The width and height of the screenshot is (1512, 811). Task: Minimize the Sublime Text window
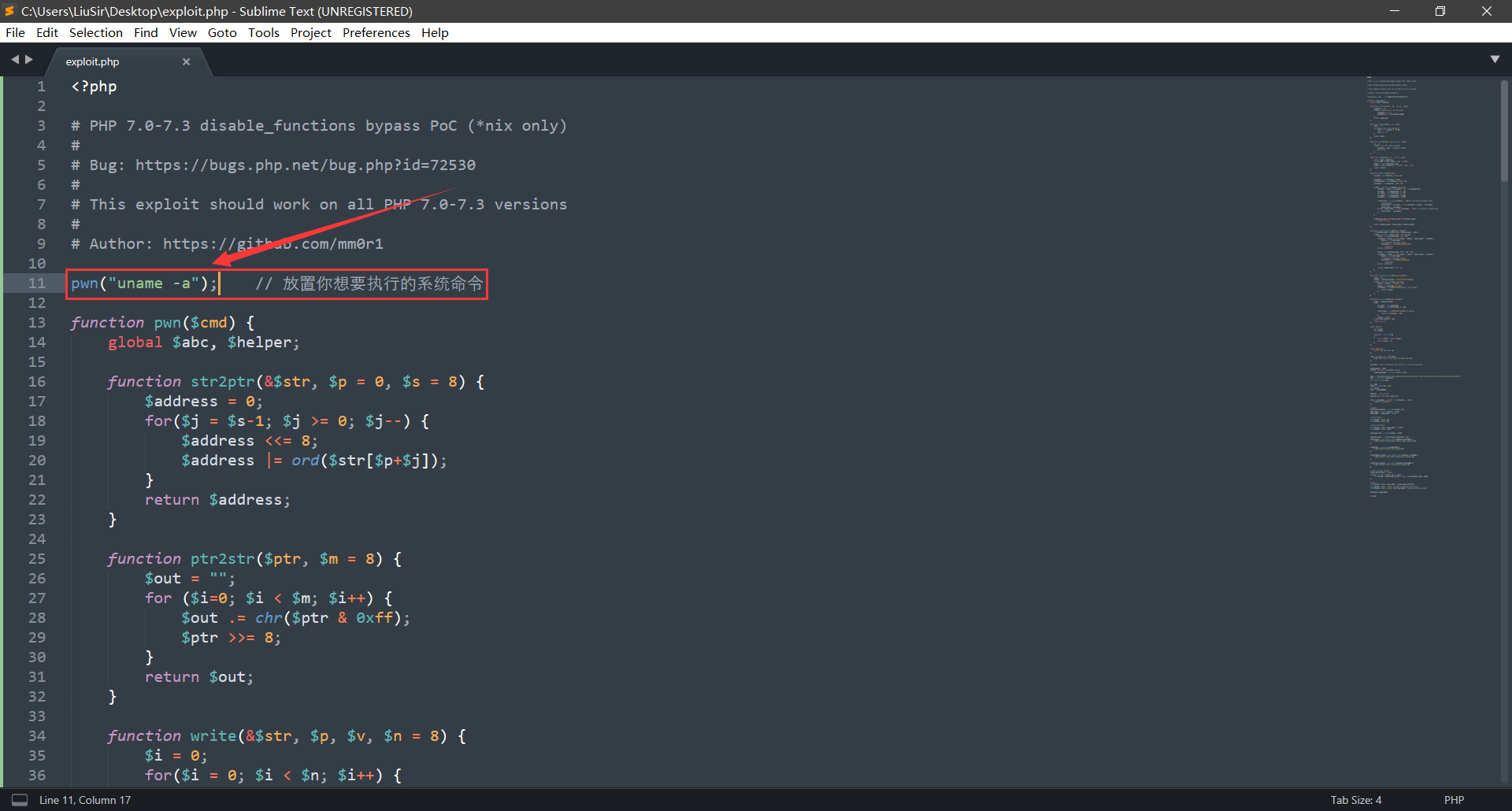1395,11
